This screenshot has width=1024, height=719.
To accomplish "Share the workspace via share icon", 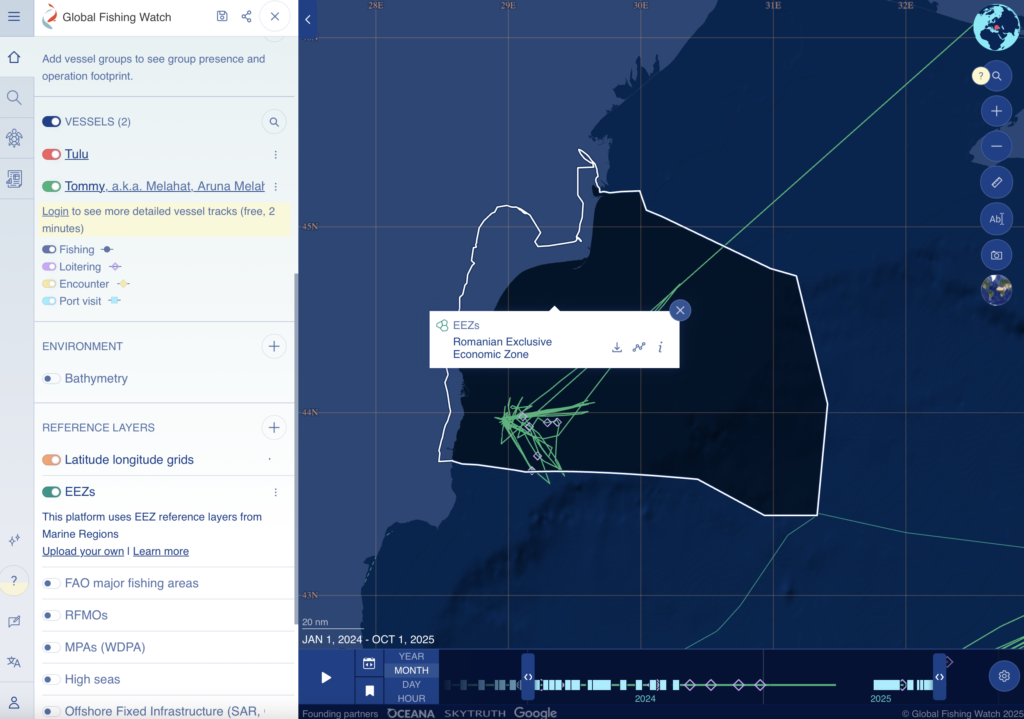I will tap(246, 17).
